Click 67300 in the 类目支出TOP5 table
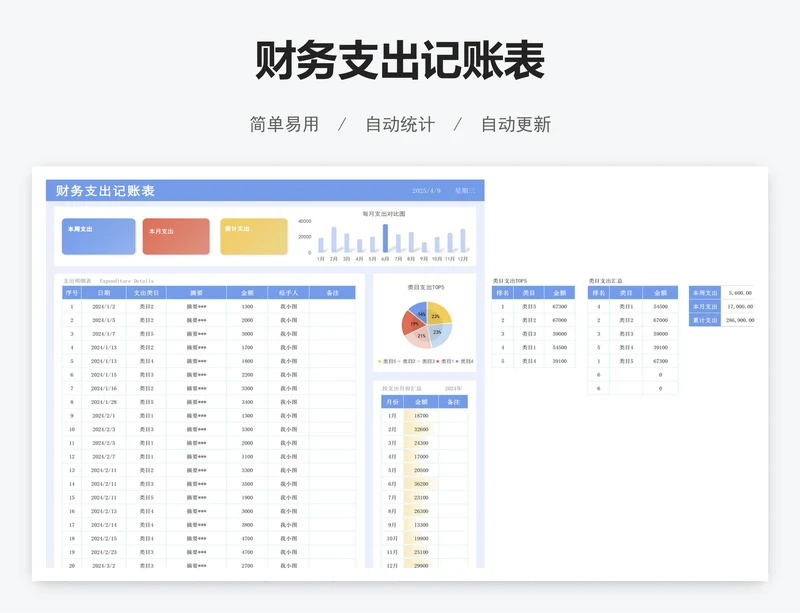 [x=559, y=307]
